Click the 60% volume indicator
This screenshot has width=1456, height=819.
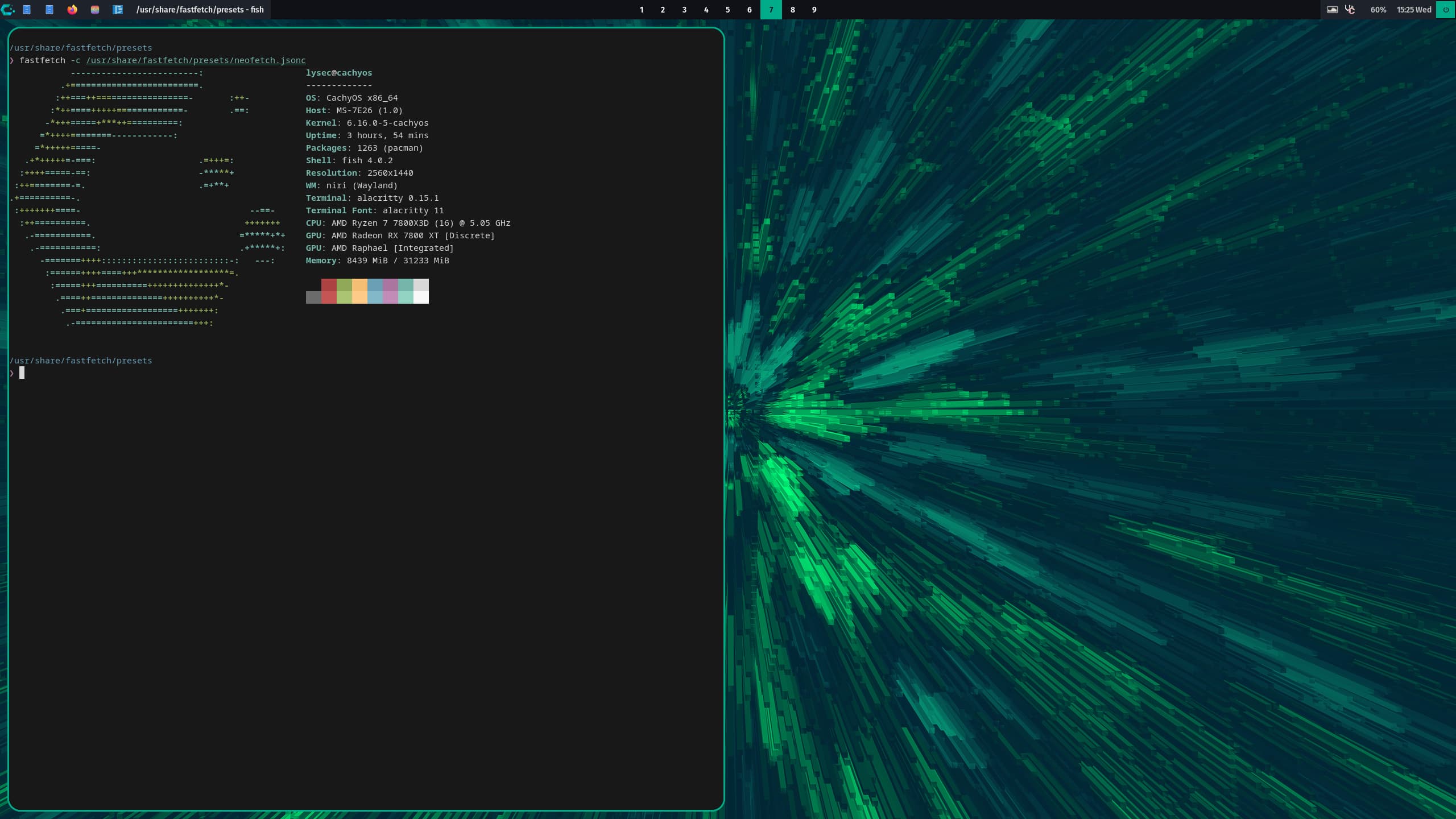pos(1378,10)
